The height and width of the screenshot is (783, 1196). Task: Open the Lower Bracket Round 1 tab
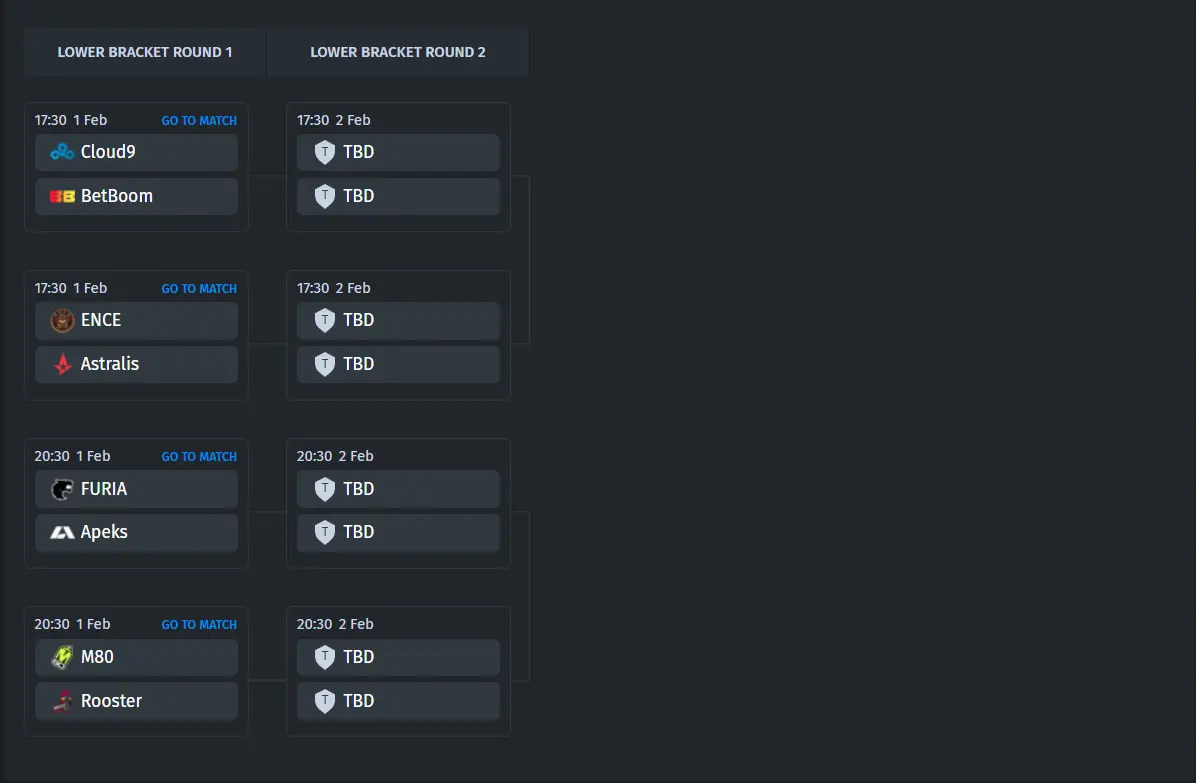145,52
